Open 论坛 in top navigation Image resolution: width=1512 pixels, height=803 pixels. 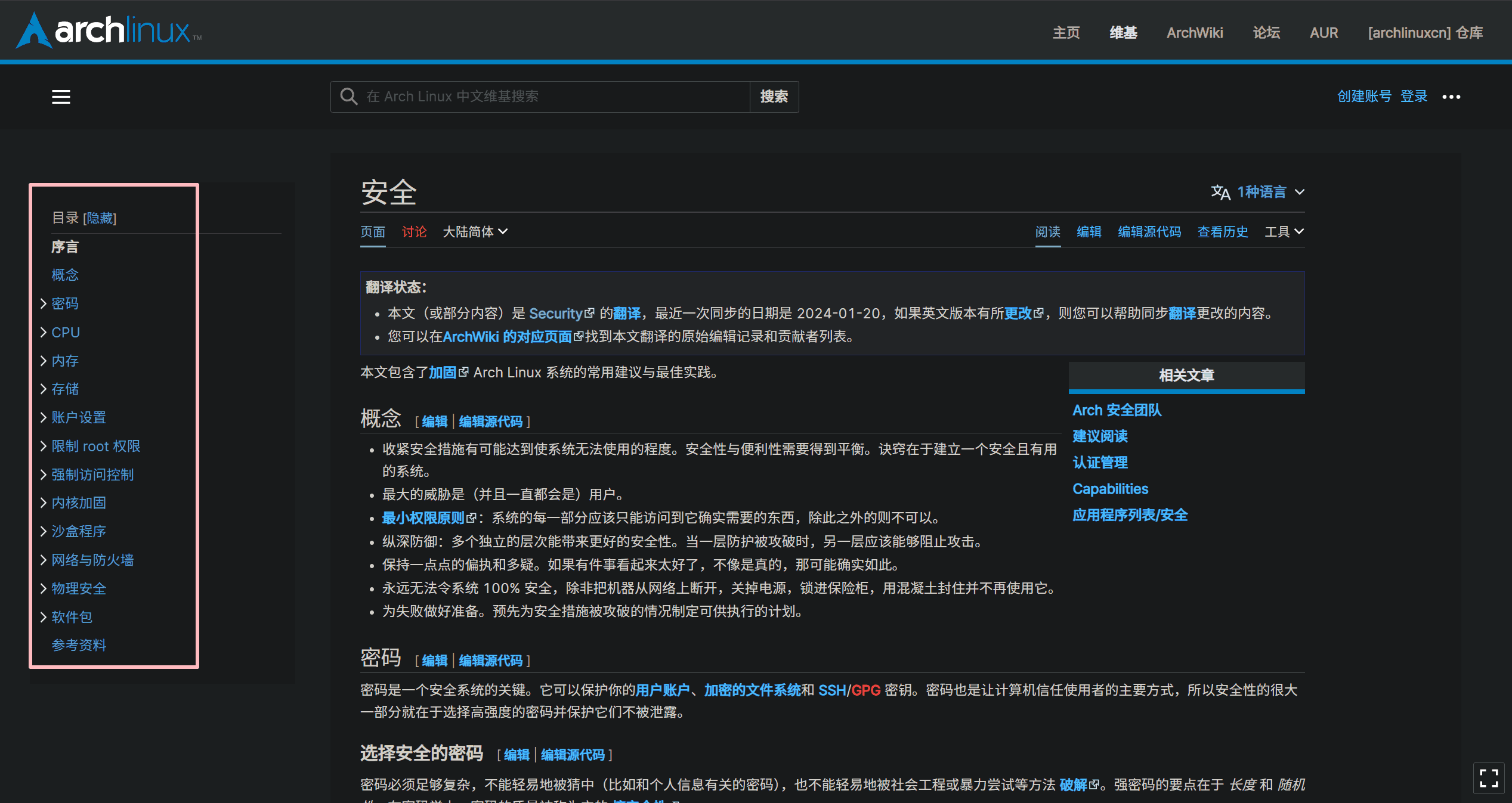(1266, 33)
